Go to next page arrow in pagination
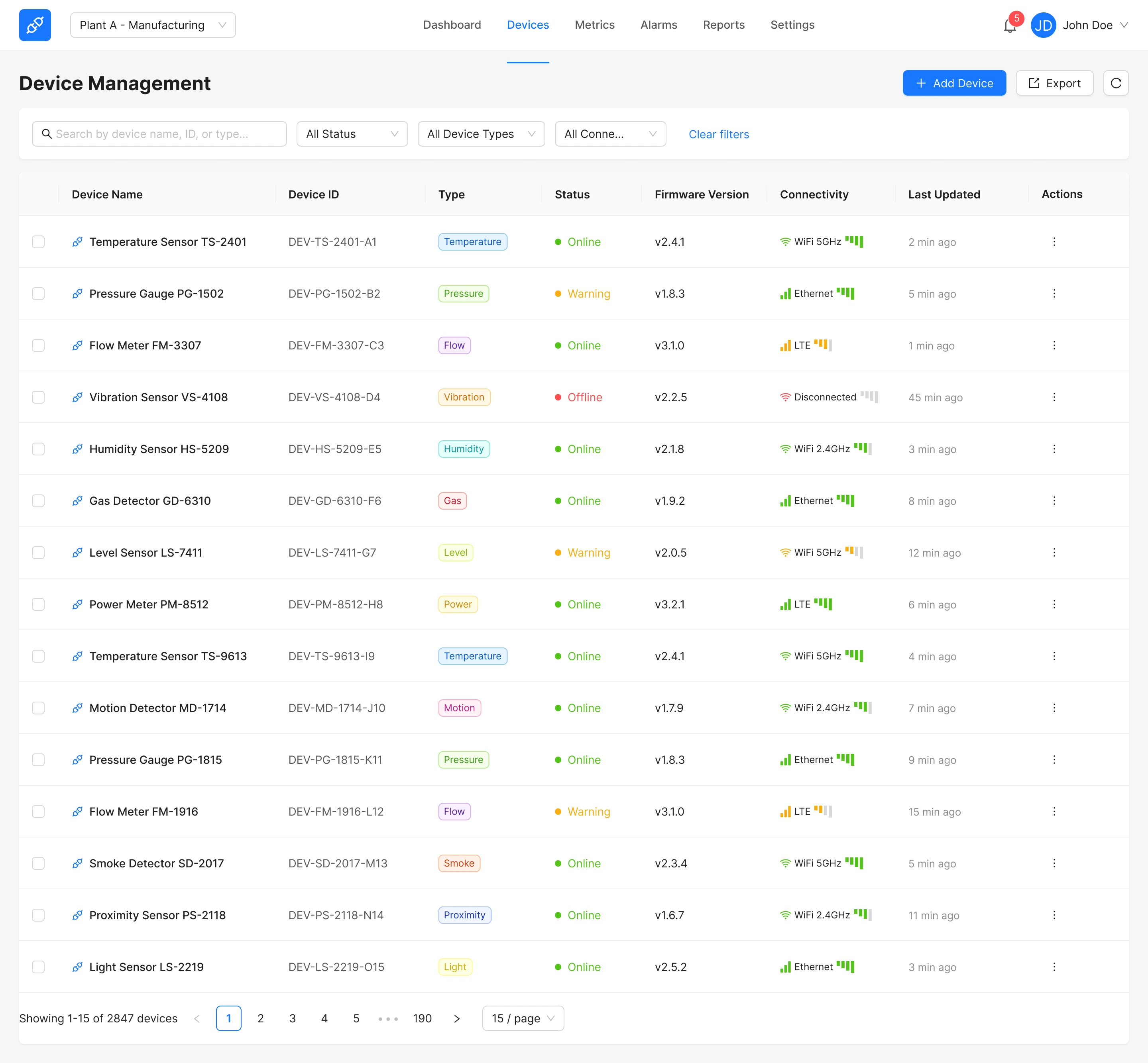Screen dimensions: 1148x1063 pyautogui.click(x=457, y=1019)
